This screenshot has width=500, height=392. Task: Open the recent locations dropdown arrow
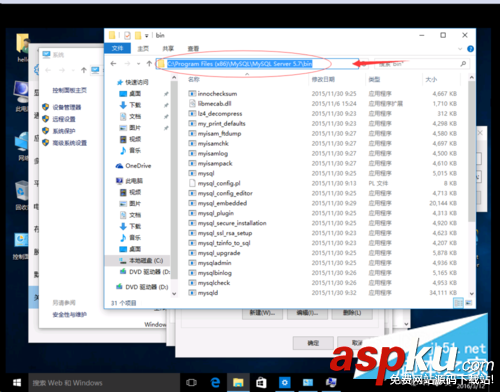[x=138, y=63]
